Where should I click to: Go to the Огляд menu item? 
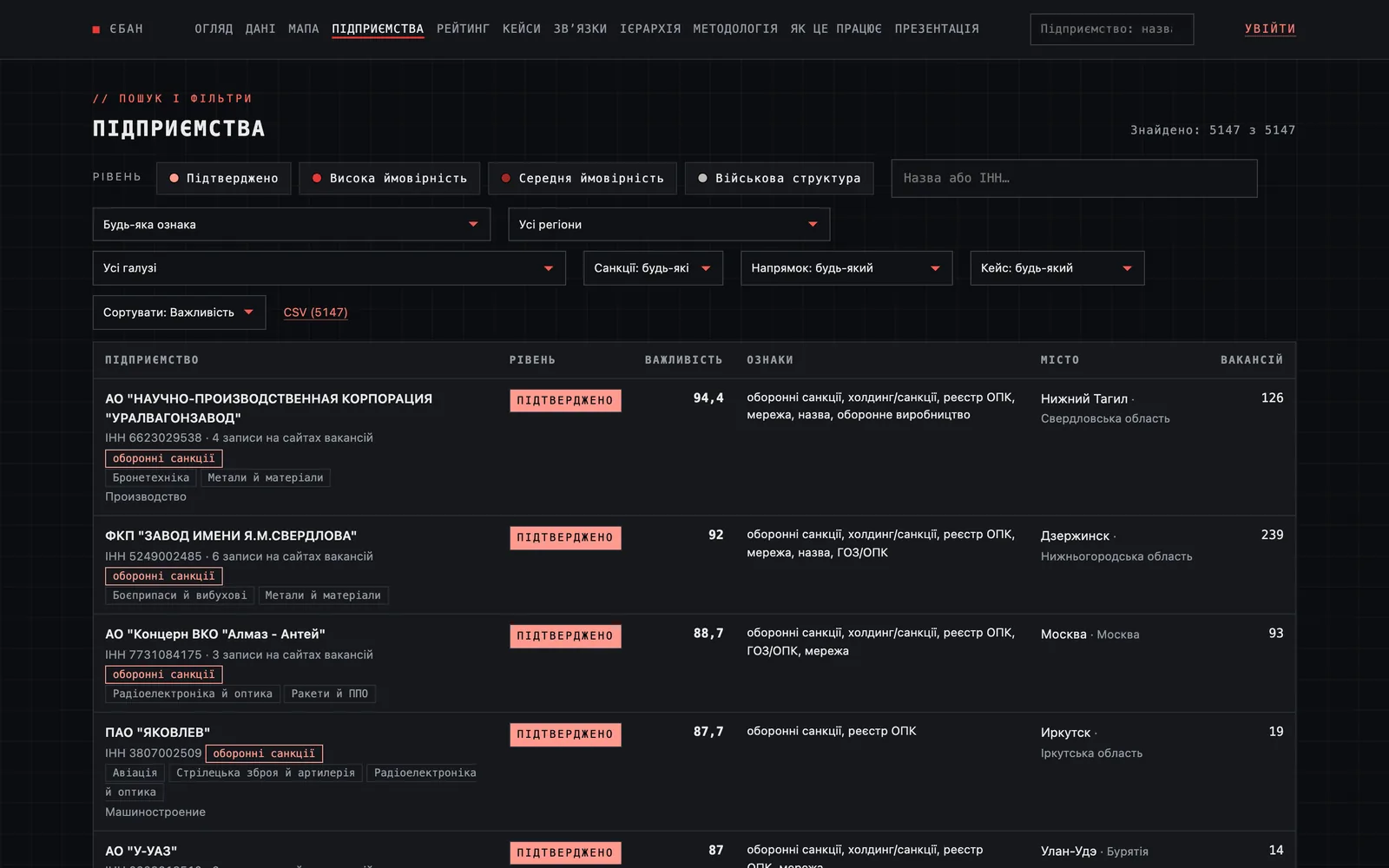point(214,29)
